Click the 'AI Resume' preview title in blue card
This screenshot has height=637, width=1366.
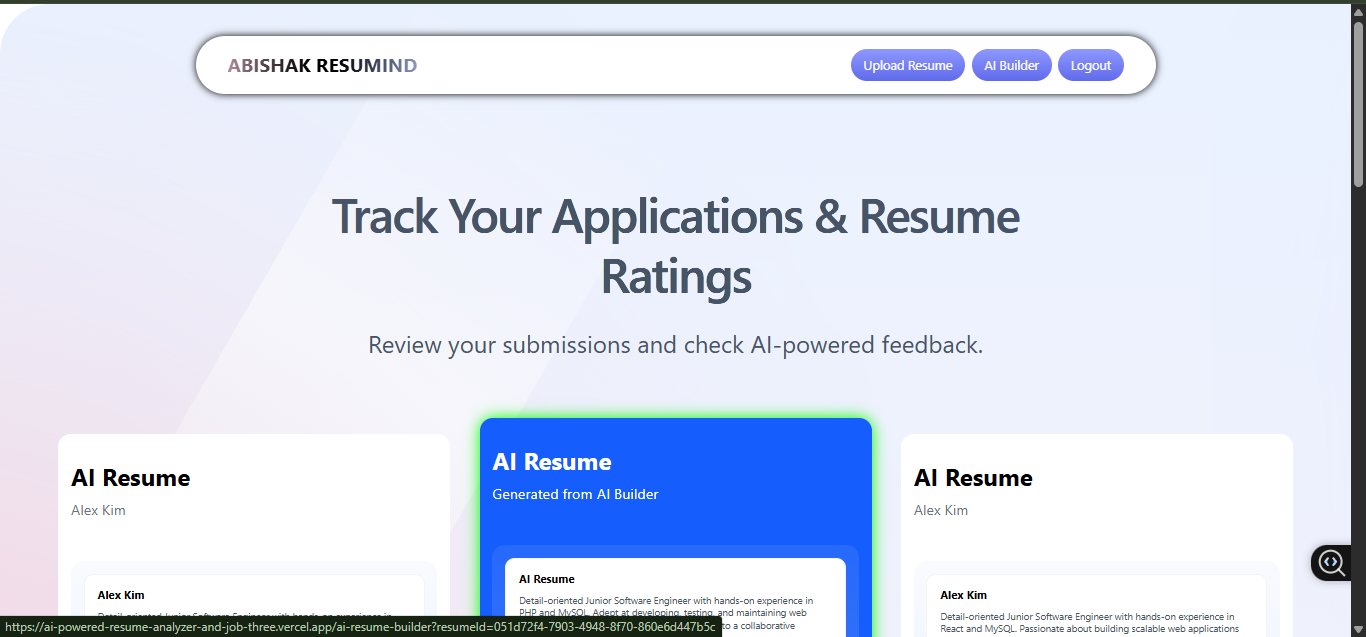tap(547, 579)
